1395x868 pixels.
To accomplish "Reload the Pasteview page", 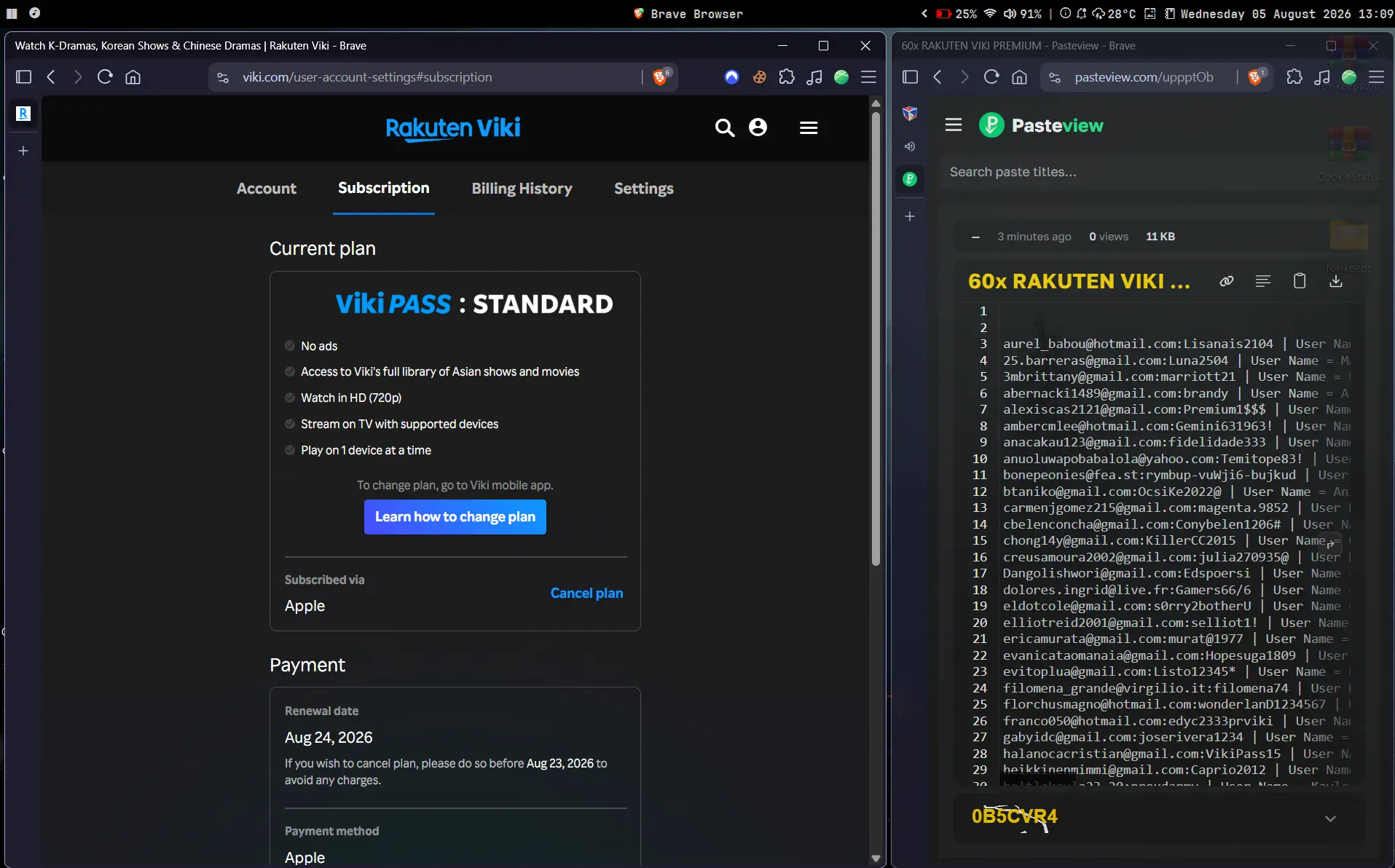I will click(991, 77).
